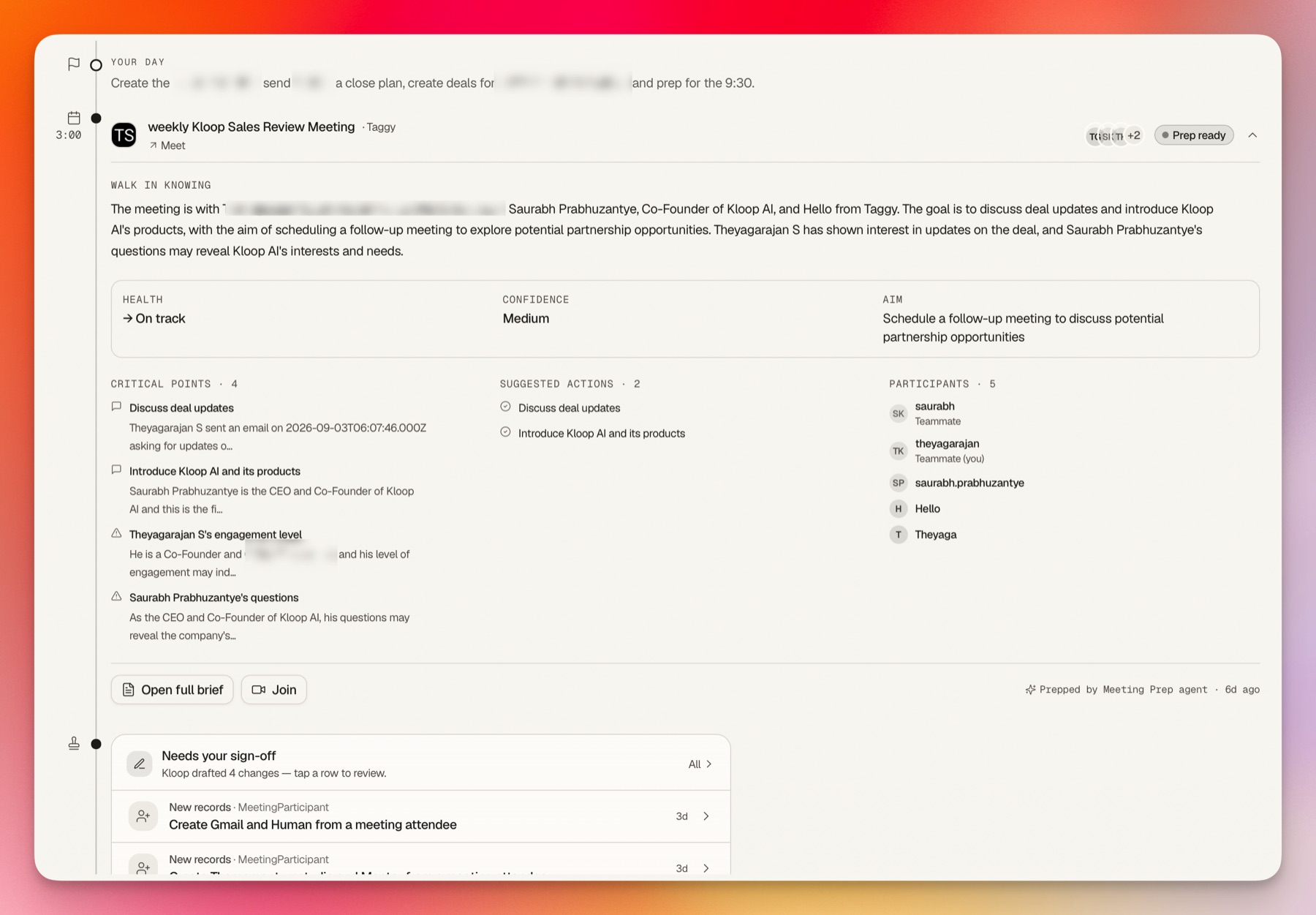Click the sparkle icon beside Prepped by Meeting Prep agent
This screenshot has width=1316, height=915.
click(1030, 690)
